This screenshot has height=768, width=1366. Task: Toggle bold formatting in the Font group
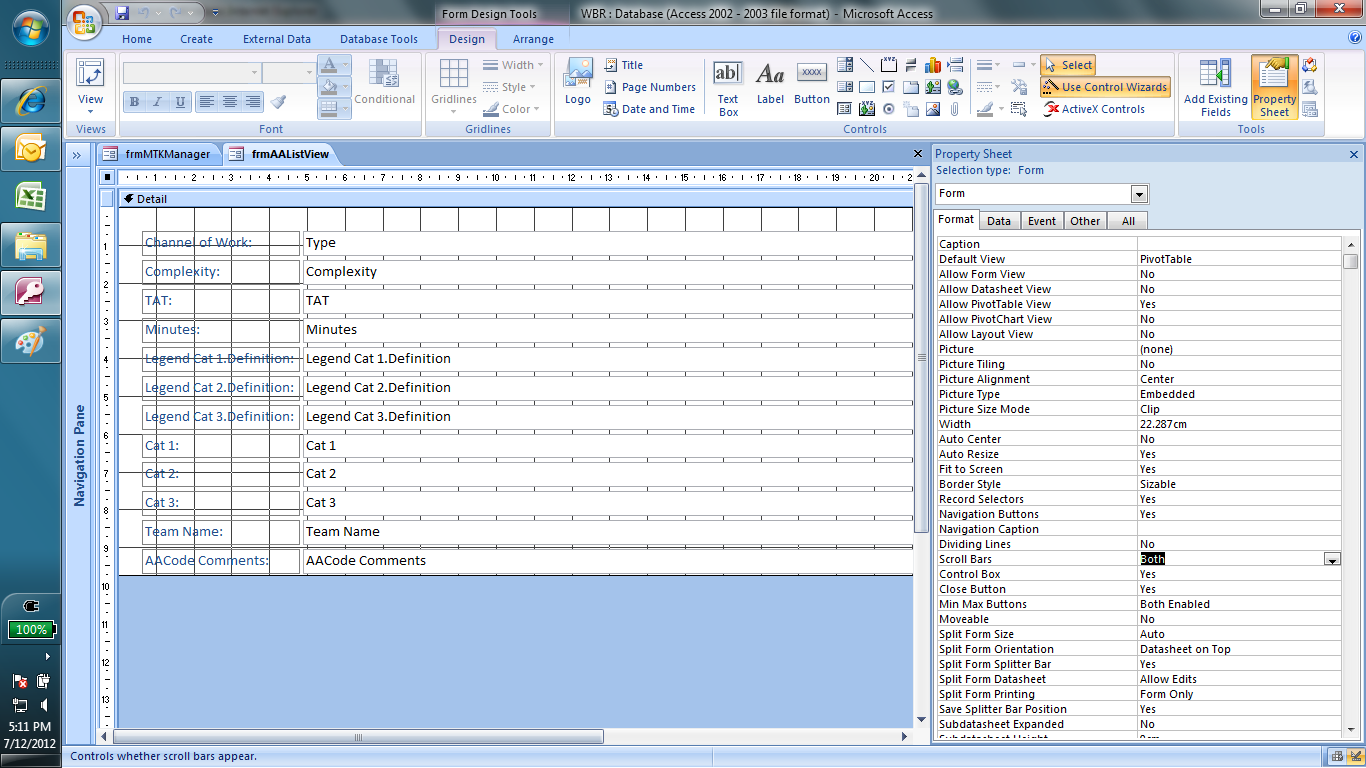[133, 103]
